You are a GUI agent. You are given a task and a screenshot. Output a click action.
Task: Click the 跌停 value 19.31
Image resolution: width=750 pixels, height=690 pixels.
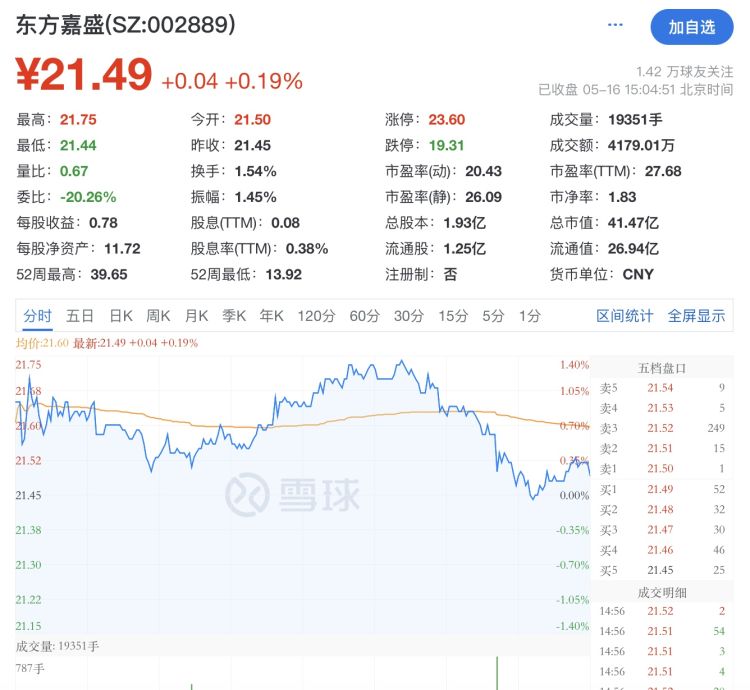(446, 145)
